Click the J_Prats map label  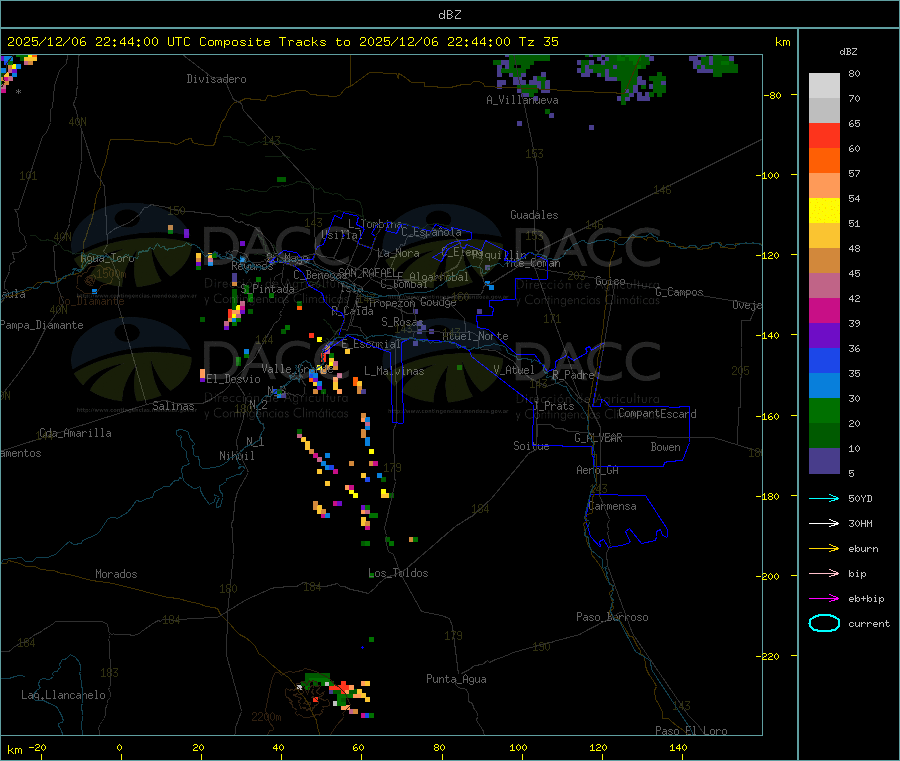[x=553, y=406]
